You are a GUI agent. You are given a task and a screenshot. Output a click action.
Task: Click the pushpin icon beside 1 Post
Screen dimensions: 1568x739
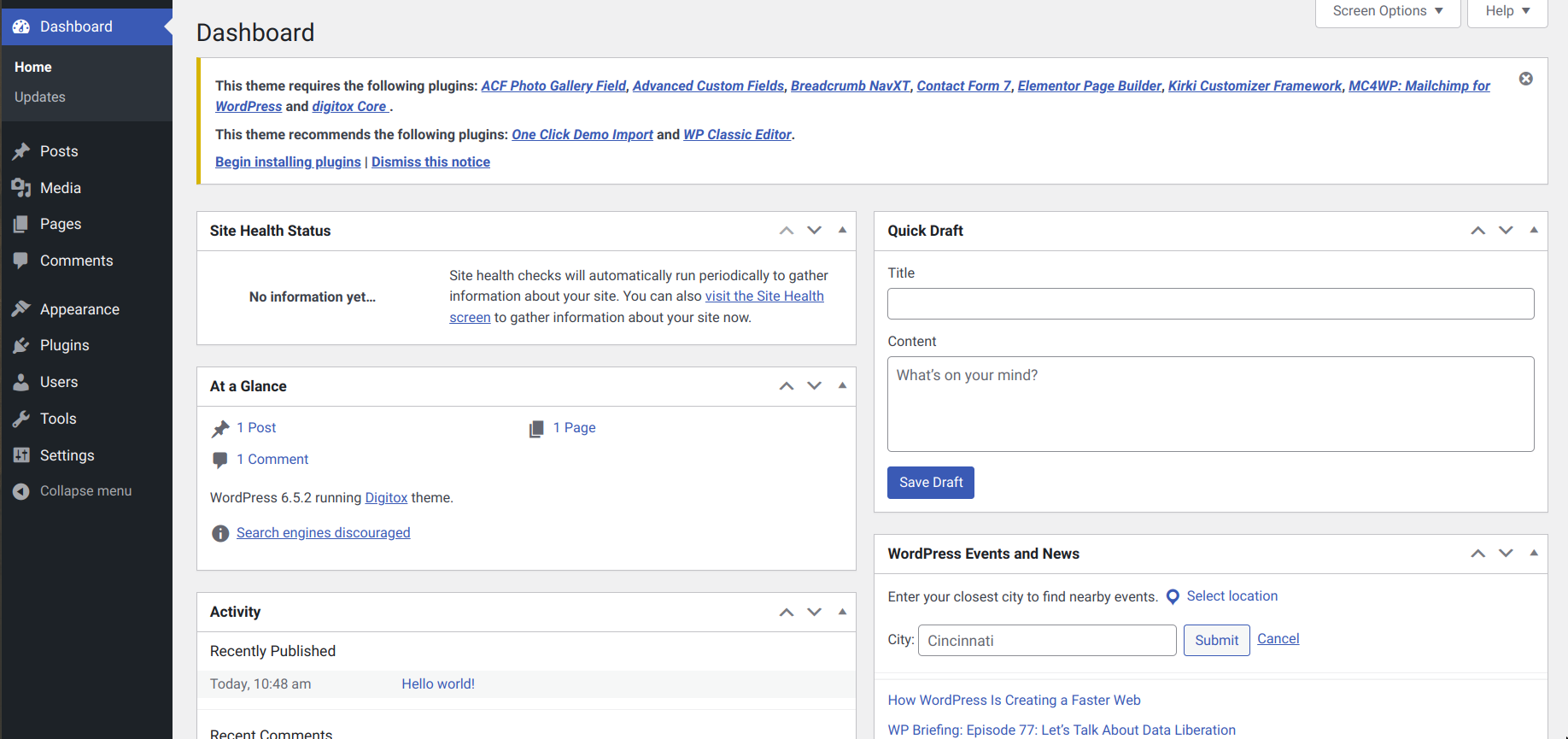pyautogui.click(x=220, y=428)
